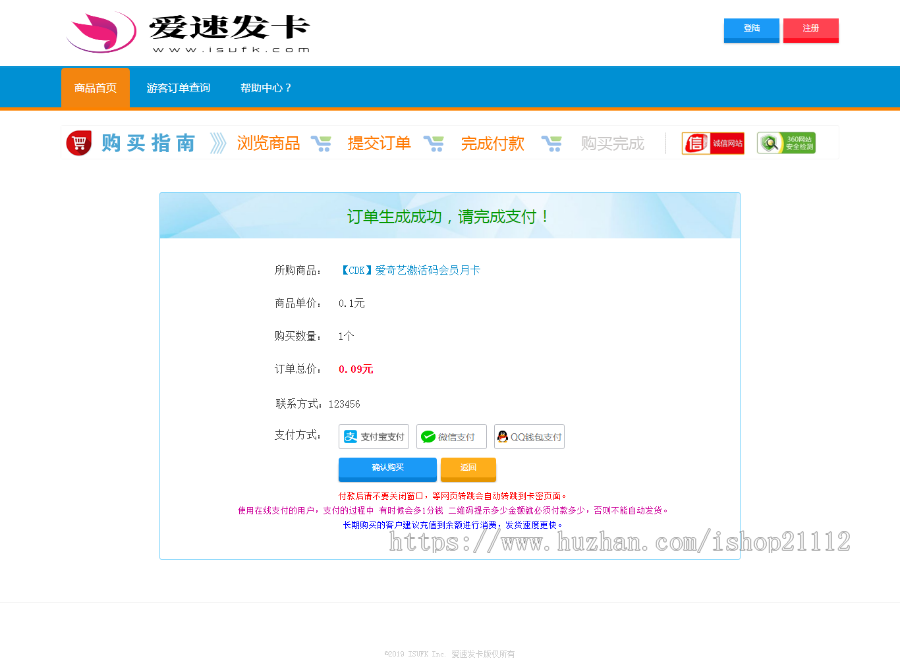900x669 pixels.
Task: Click the blue 长期购买的客户 recharge tip
Action: click(x=452, y=525)
